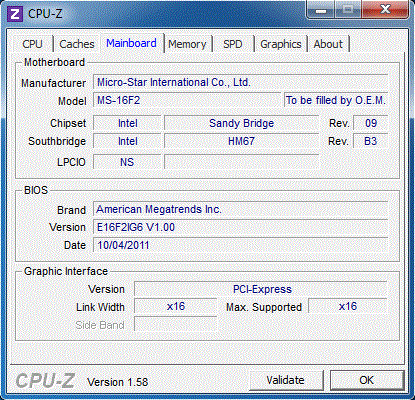Click the Motherboard group title

click(54, 62)
